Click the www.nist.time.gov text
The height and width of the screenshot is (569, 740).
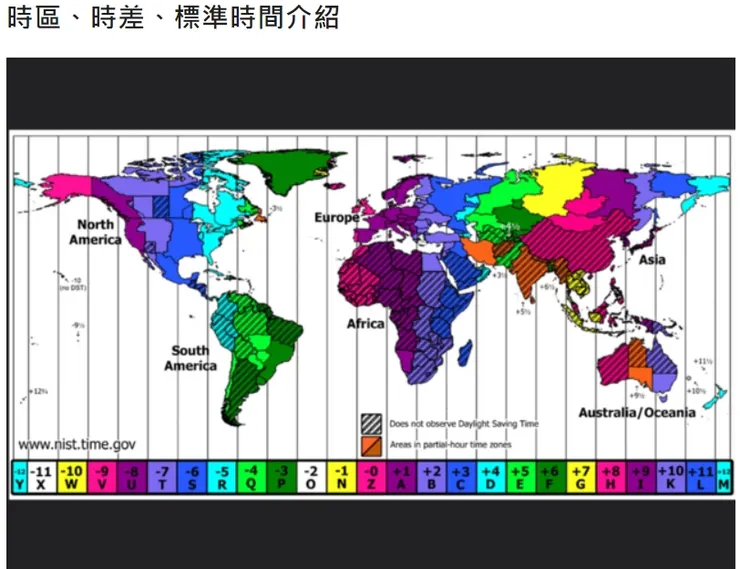click(77, 444)
